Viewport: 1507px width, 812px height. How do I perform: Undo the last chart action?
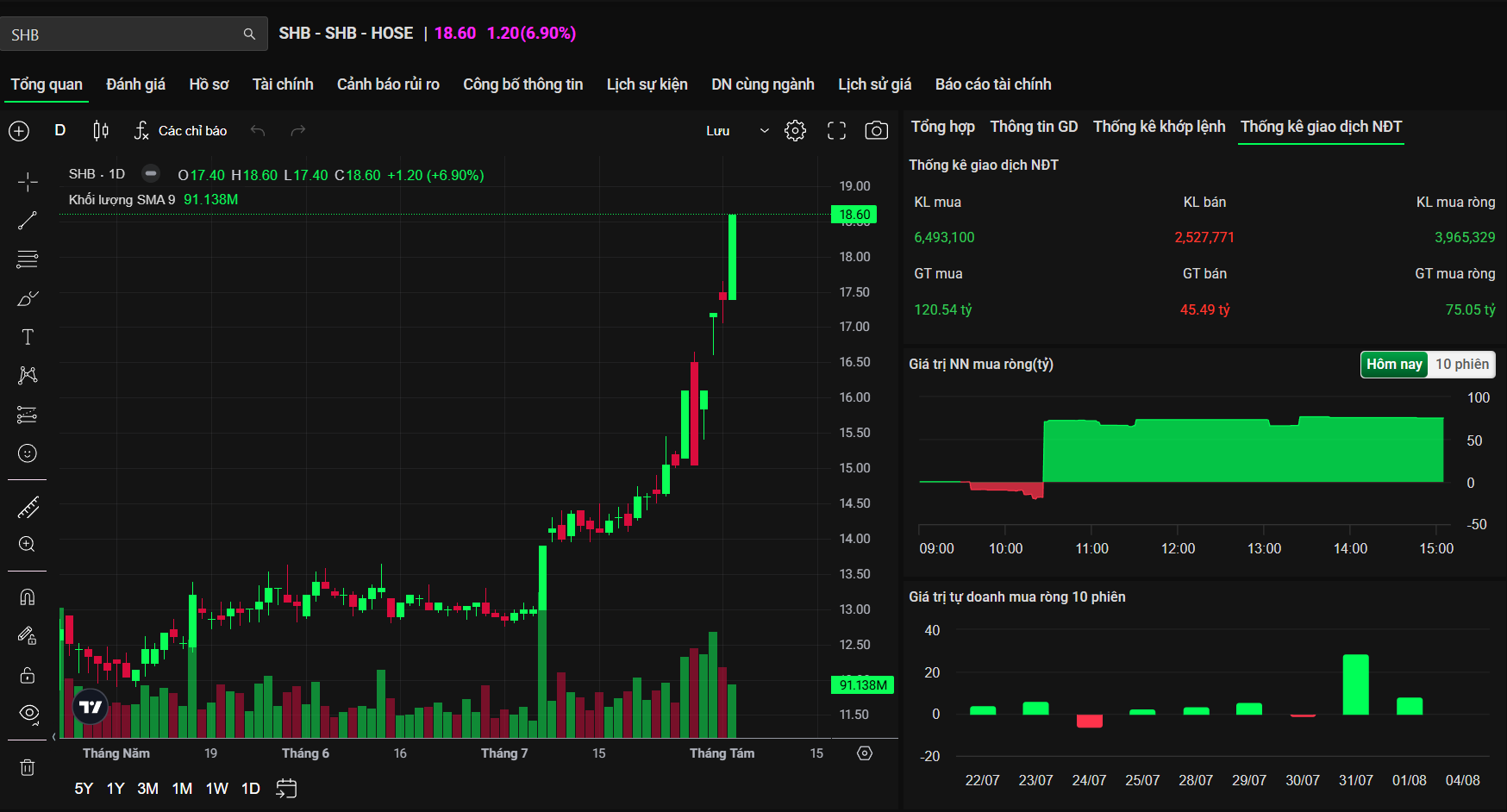258,130
